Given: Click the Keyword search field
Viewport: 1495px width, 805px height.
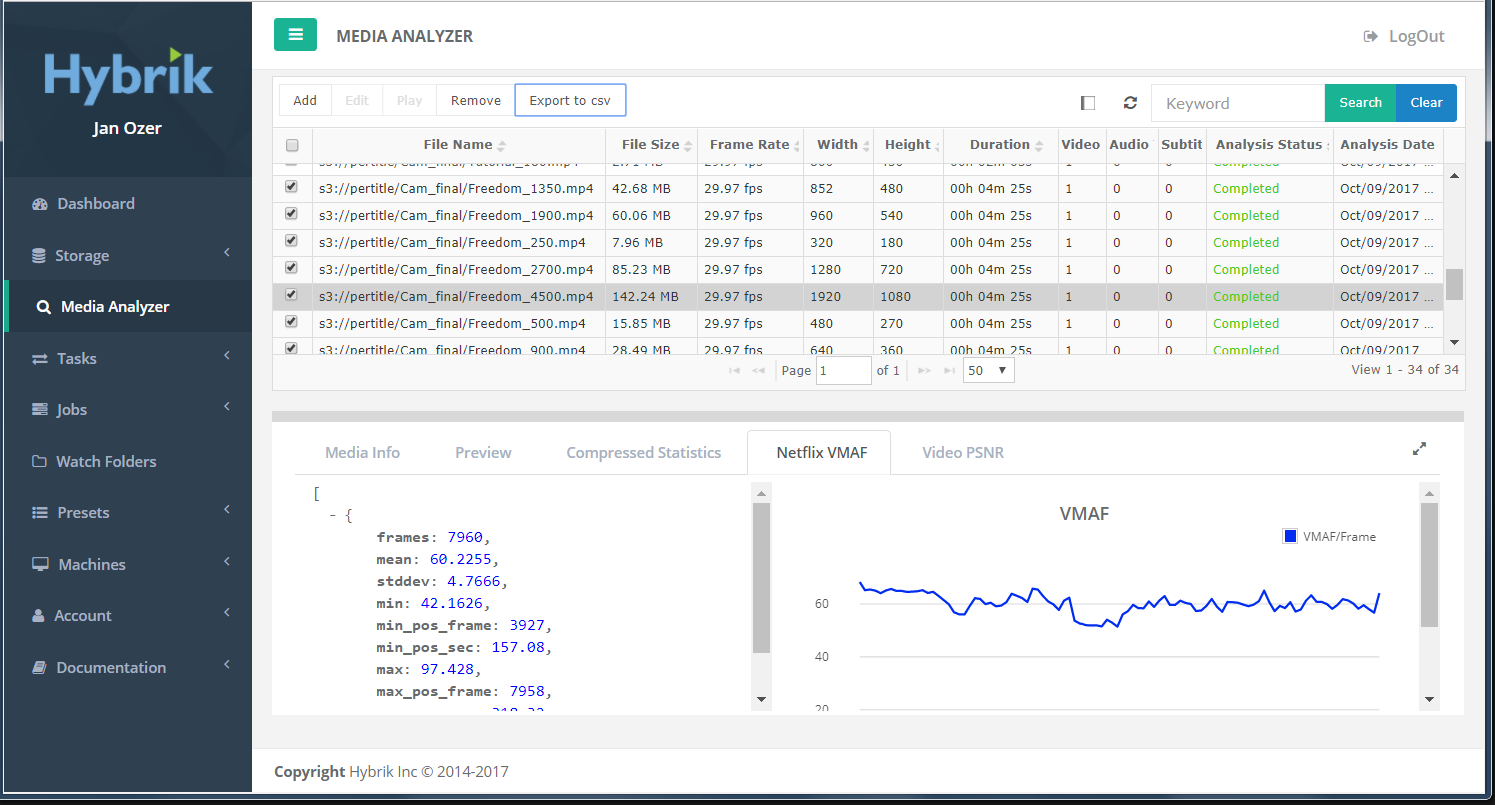Looking at the screenshot, I should (1238, 103).
